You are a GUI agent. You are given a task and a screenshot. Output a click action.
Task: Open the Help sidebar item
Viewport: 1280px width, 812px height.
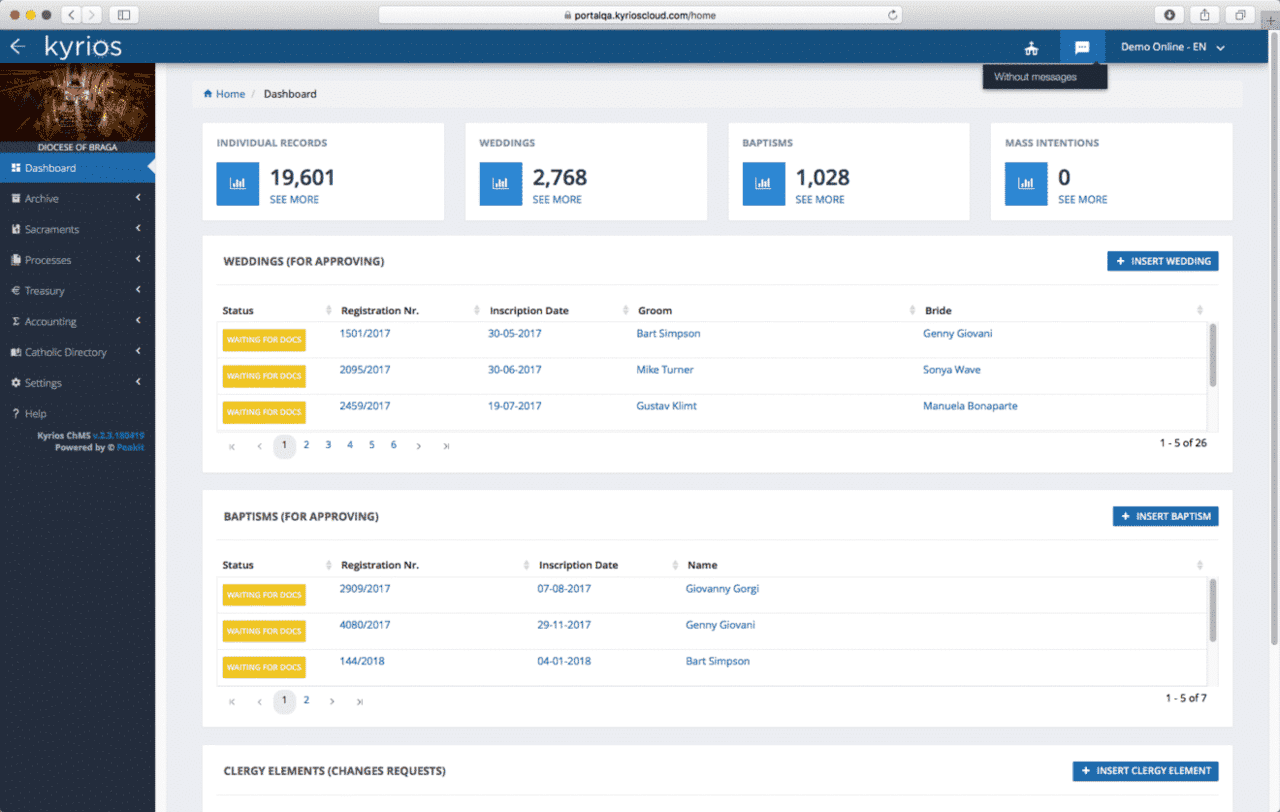click(x=35, y=414)
